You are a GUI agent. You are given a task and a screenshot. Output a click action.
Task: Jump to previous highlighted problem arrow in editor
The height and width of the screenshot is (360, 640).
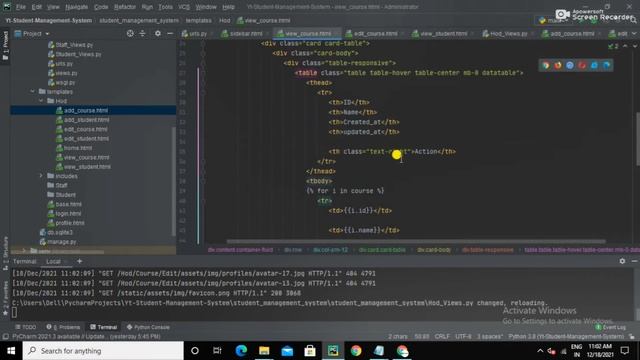[x=625, y=46]
